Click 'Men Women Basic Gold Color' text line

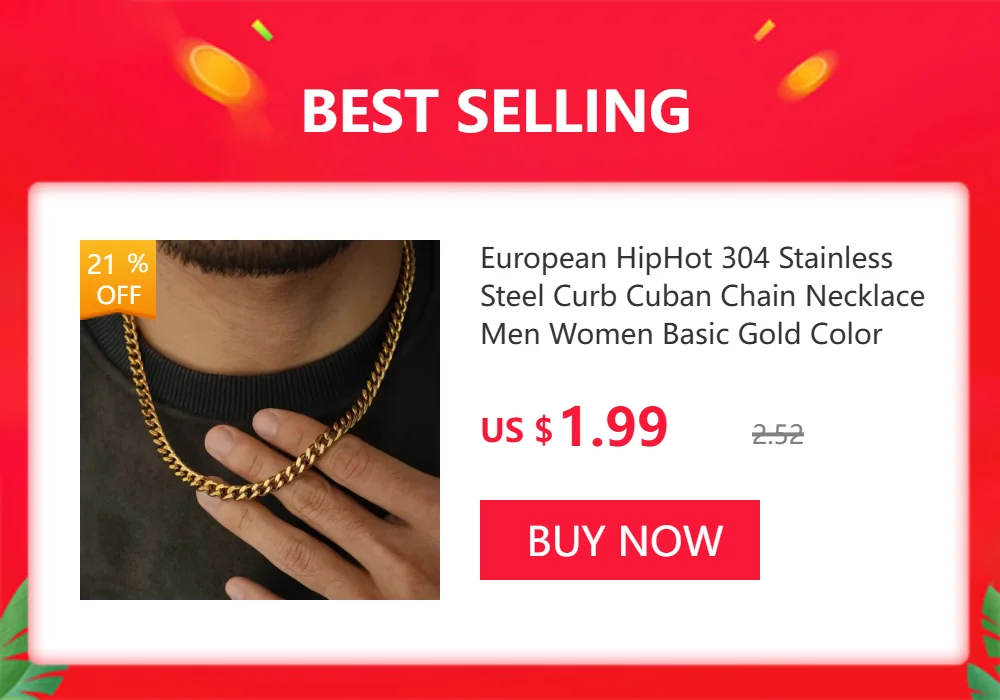(x=681, y=334)
